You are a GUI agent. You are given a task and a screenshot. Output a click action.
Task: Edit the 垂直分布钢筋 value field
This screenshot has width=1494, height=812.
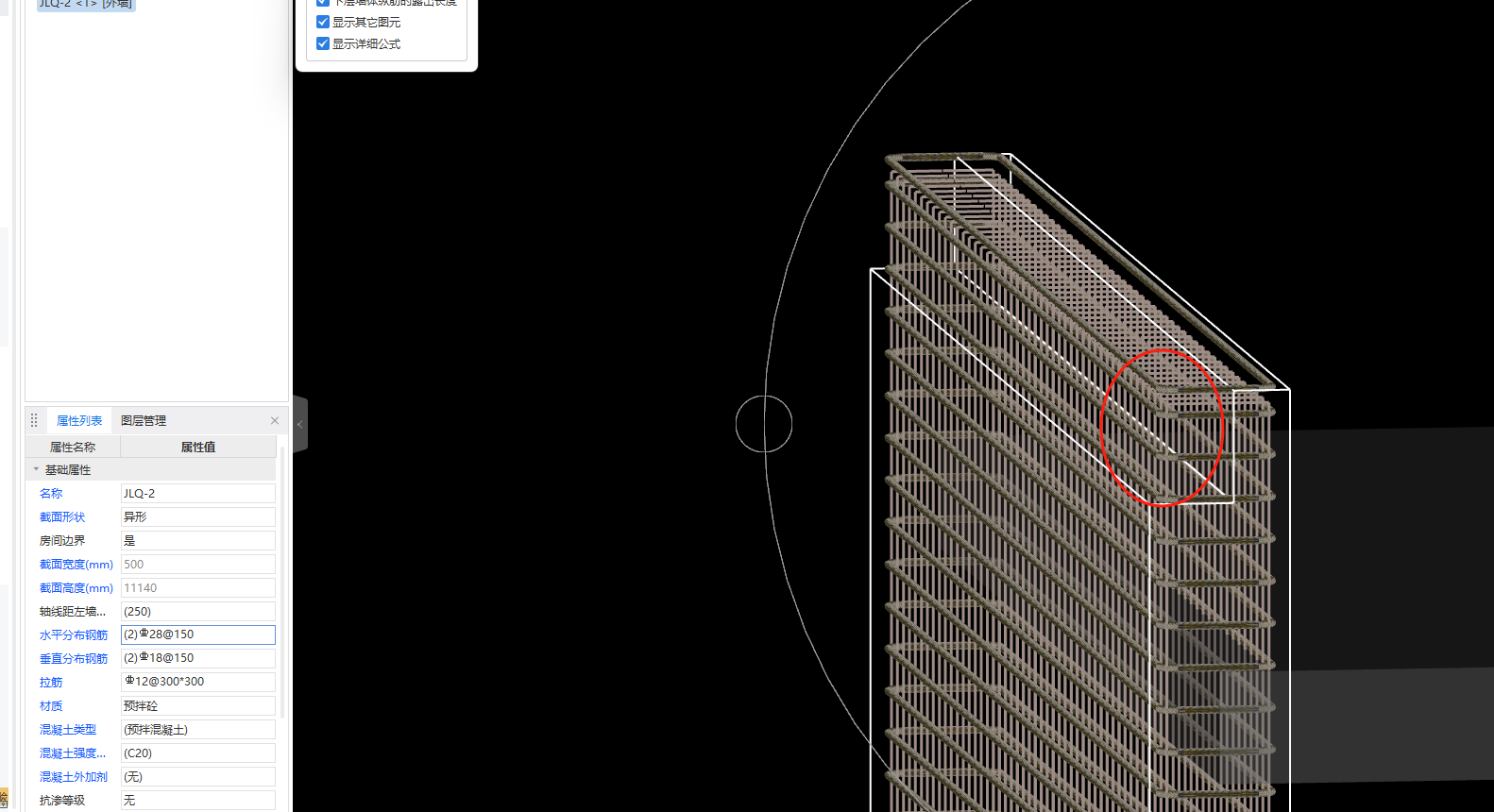tap(198, 658)
